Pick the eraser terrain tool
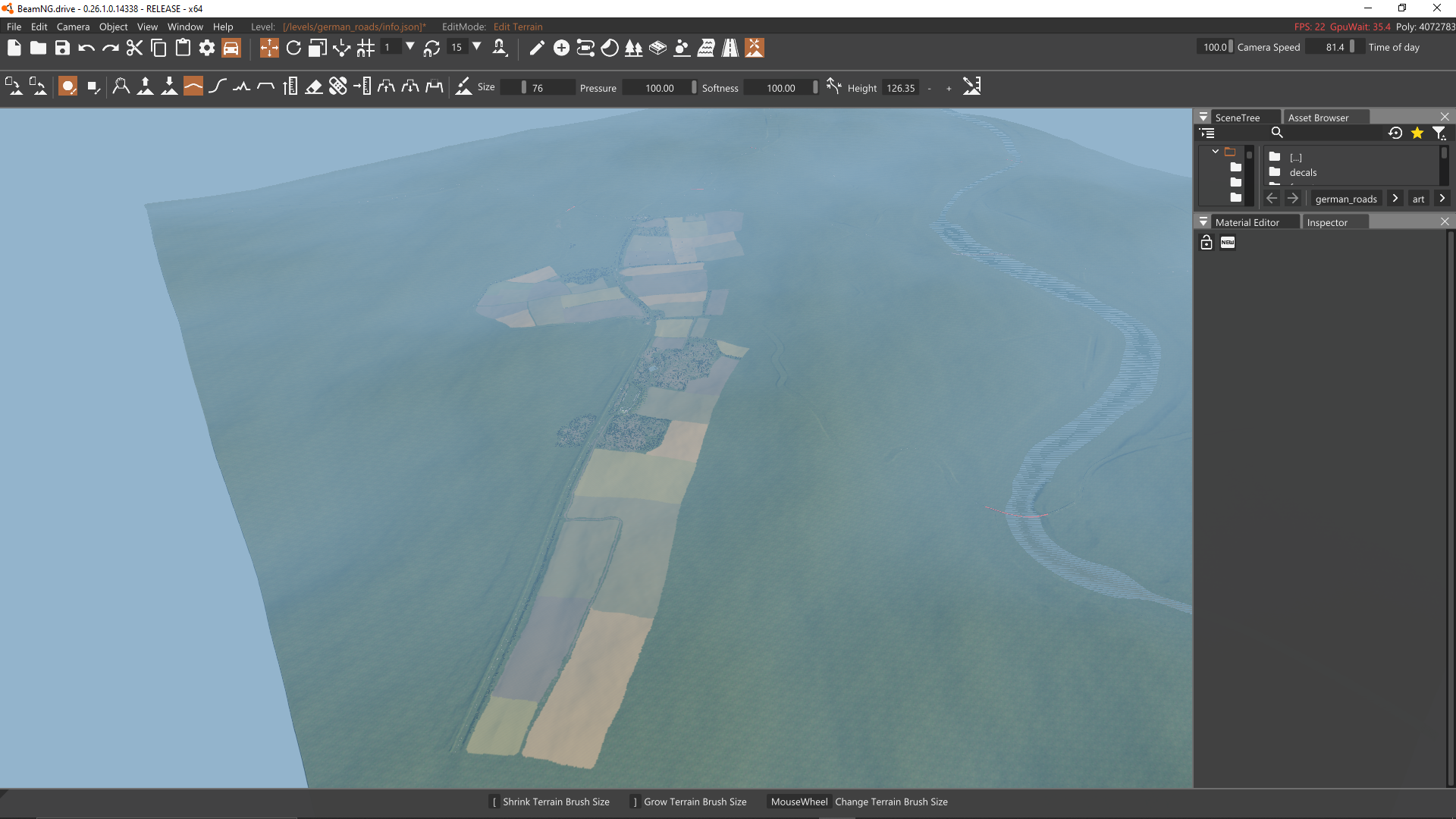The width and height of the screenshot is (1456, 819). [314, 87]
